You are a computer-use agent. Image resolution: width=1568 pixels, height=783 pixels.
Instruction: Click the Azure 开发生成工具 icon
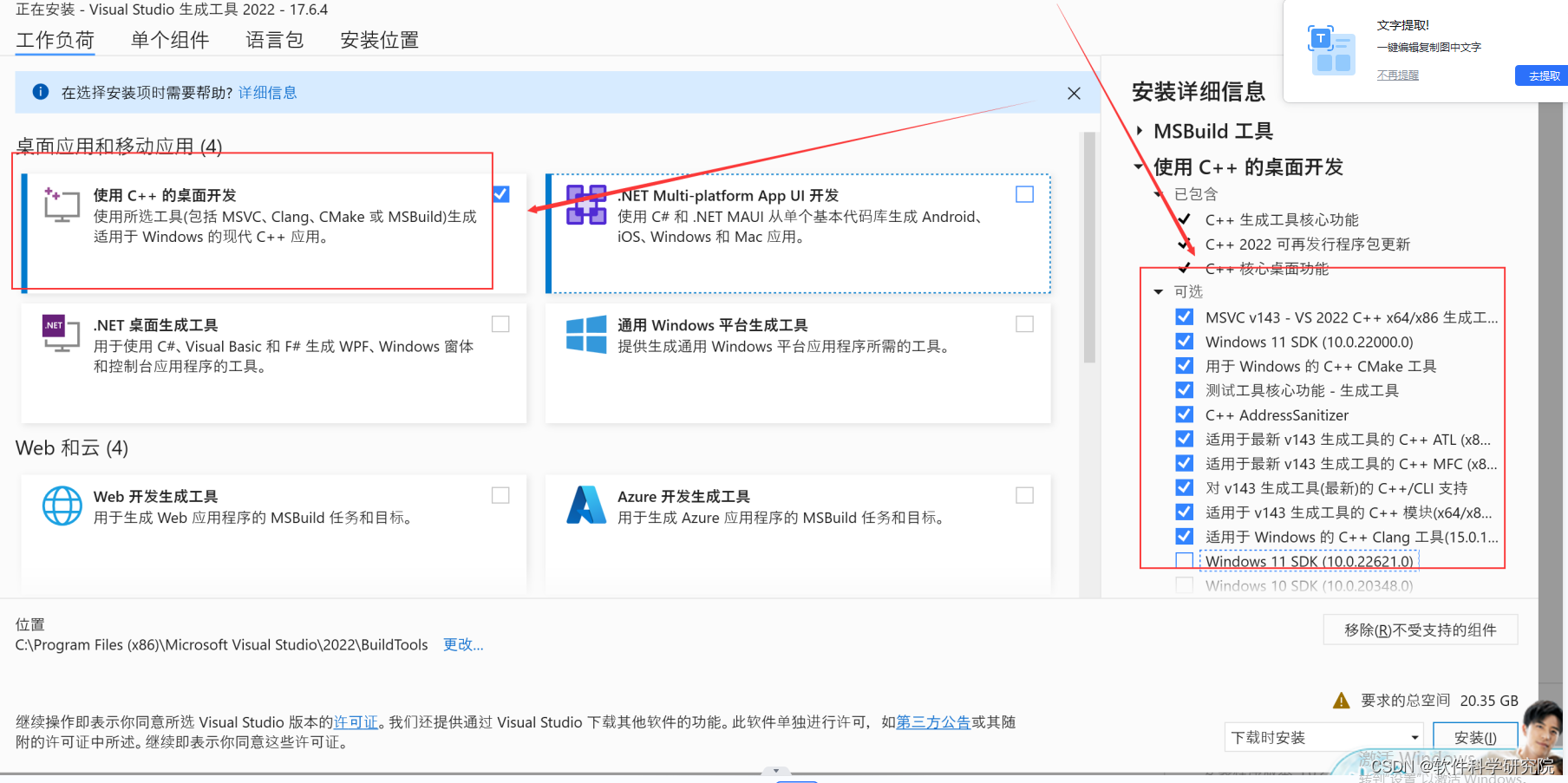[586, 506]
